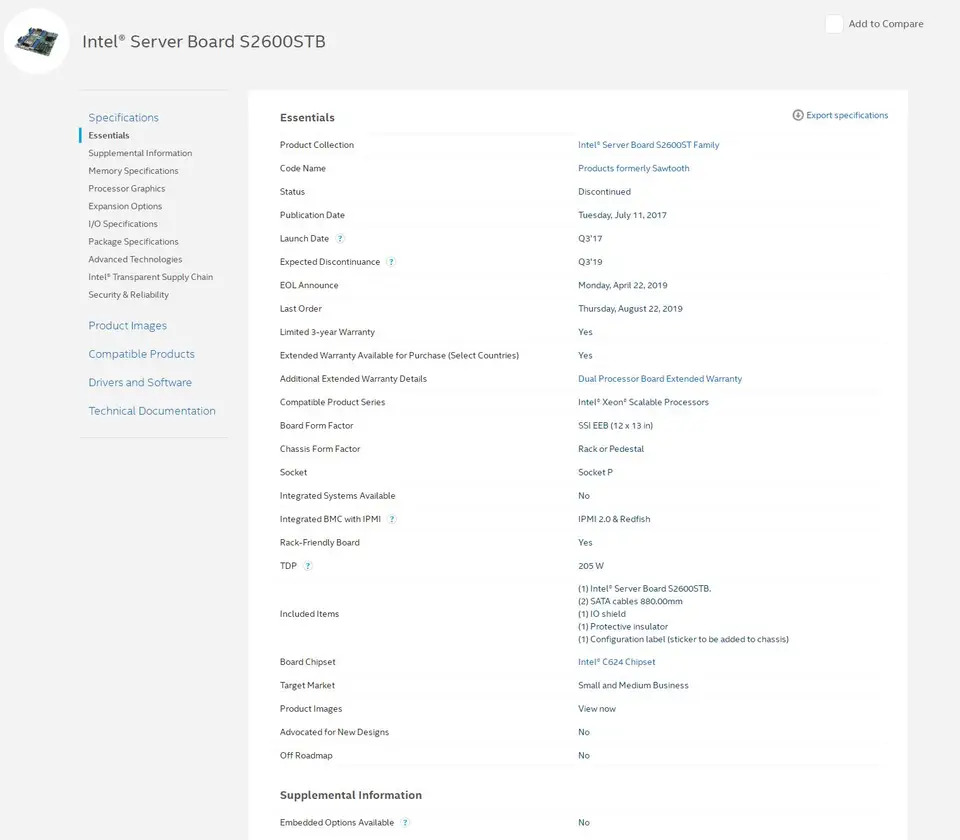Click the Export specifications download icon
The width and height of the screenshot is (960, 840).
tap(798, 115)
